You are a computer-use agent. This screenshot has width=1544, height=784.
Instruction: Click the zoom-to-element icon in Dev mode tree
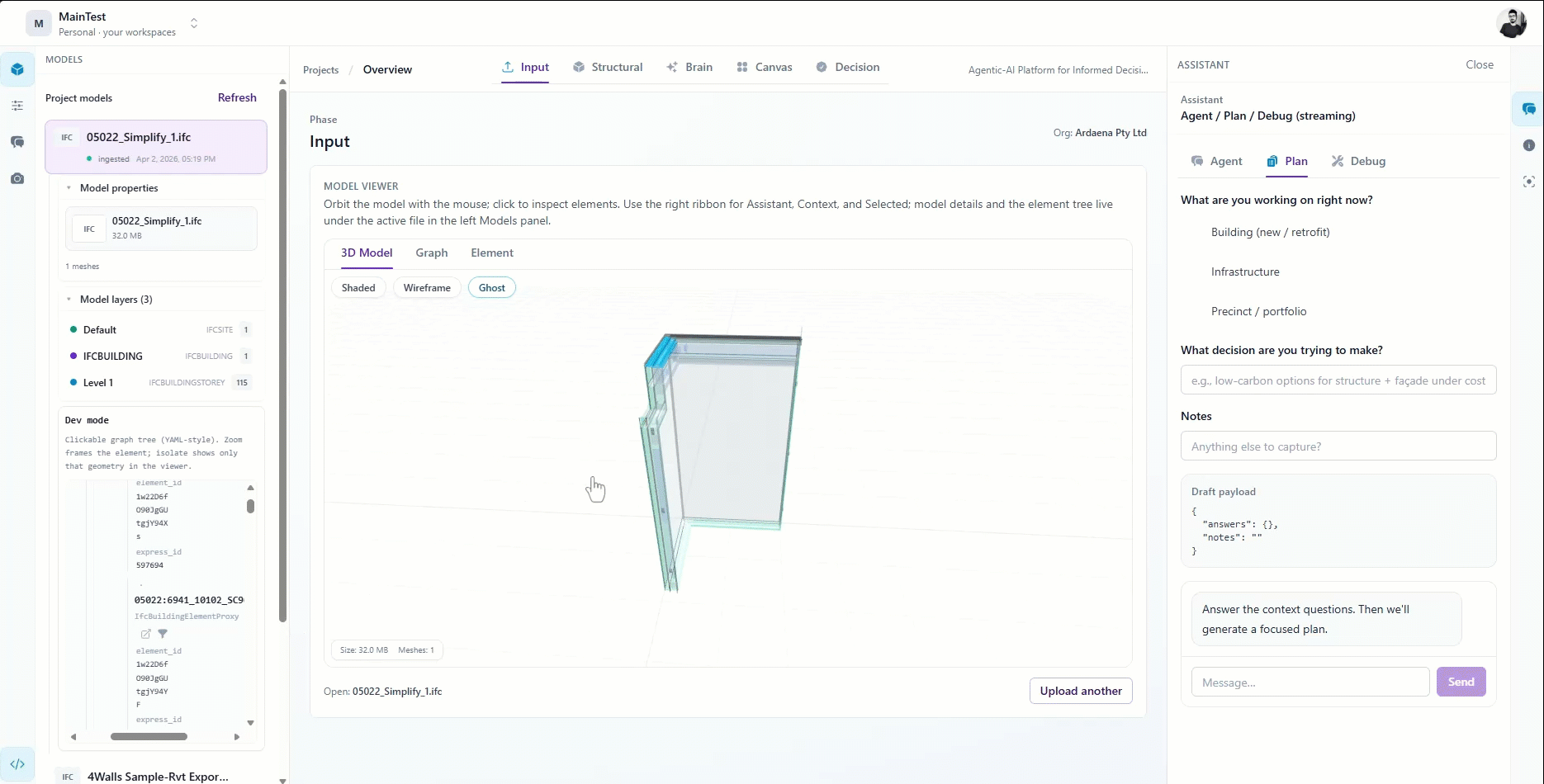(x=145, y=634)
